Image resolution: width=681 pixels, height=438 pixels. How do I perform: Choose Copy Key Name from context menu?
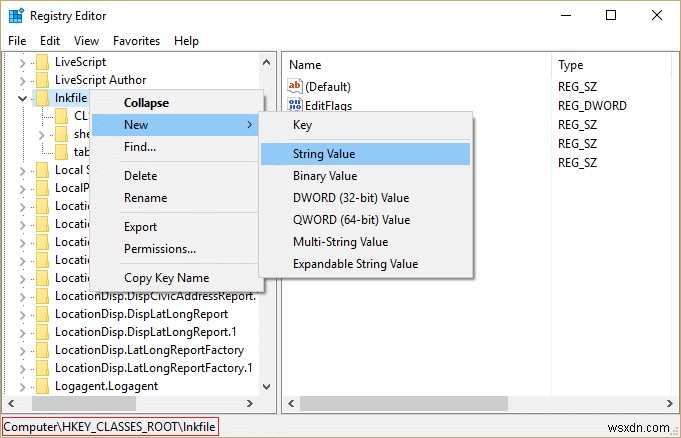pos(166,278)
